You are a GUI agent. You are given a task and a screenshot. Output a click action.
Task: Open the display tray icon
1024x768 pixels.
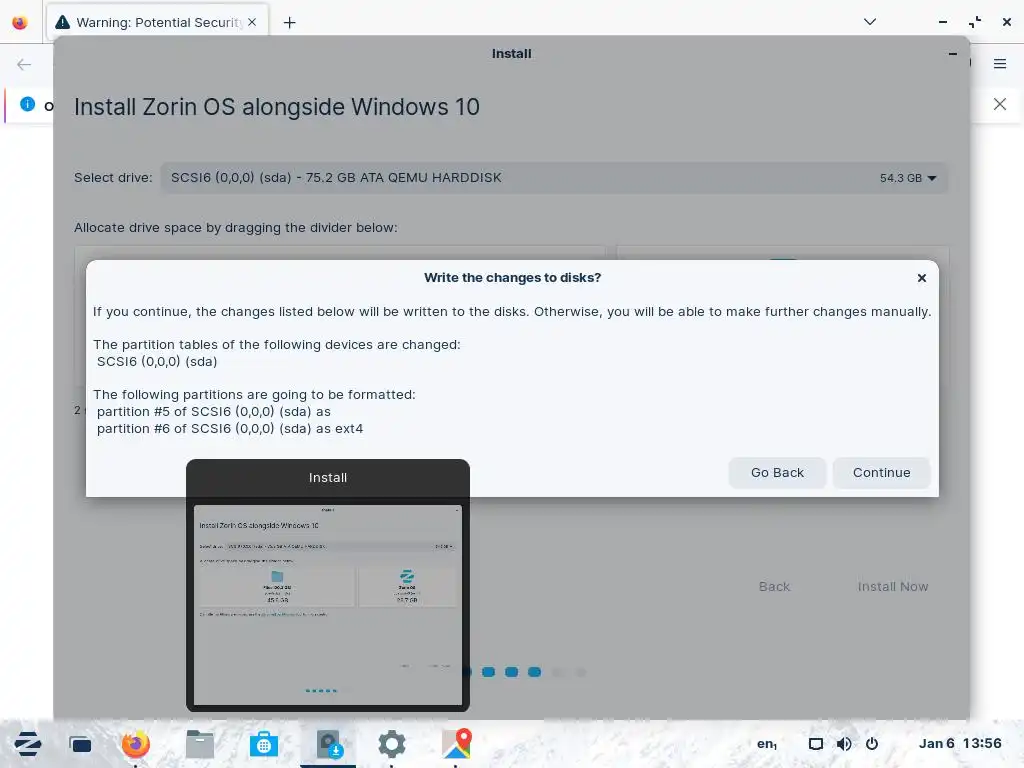(x=816, y=744)
